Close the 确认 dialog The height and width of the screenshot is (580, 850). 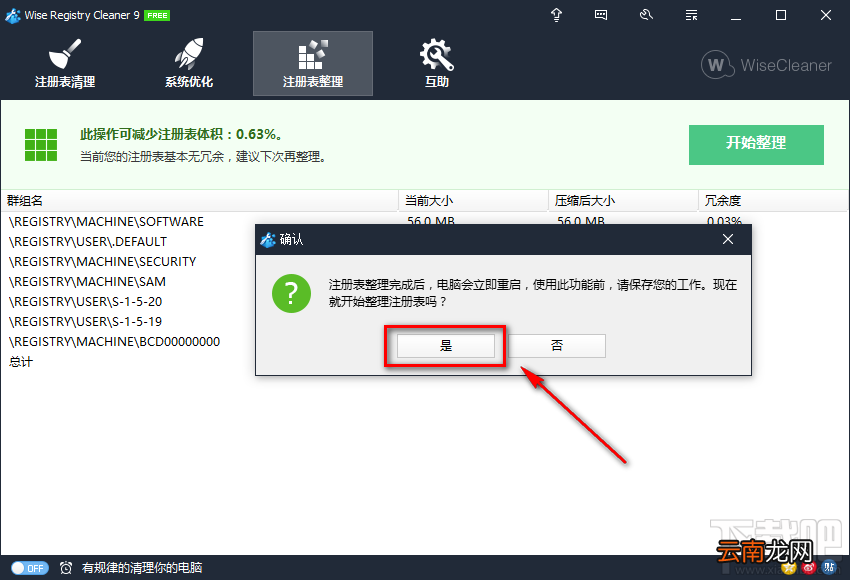(728, 239)
